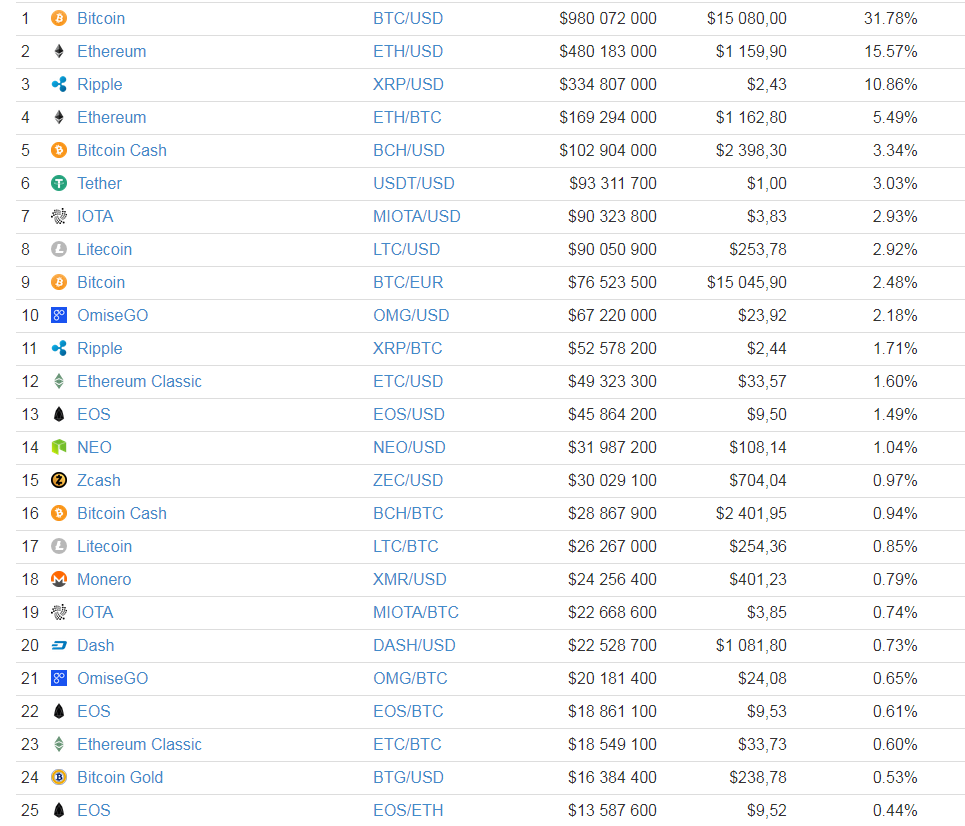Click the Zcash icon in row 15
Screen dimensions: 965x826
pos(59,480)
